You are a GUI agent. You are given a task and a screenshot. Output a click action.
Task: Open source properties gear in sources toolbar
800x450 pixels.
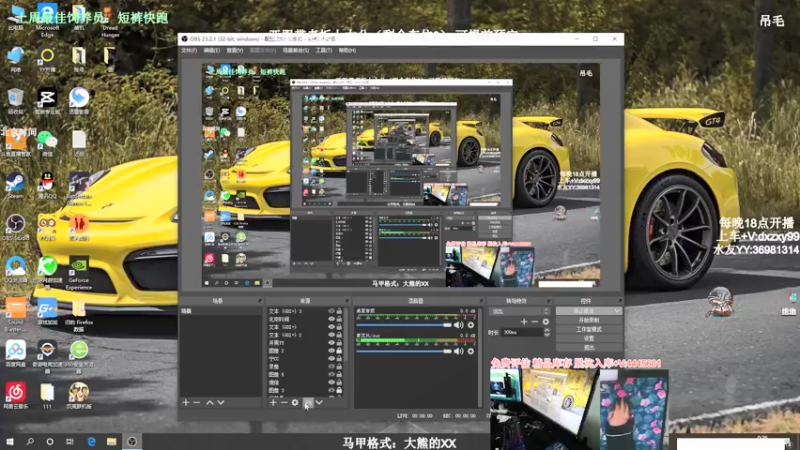(x=295, y=403)
